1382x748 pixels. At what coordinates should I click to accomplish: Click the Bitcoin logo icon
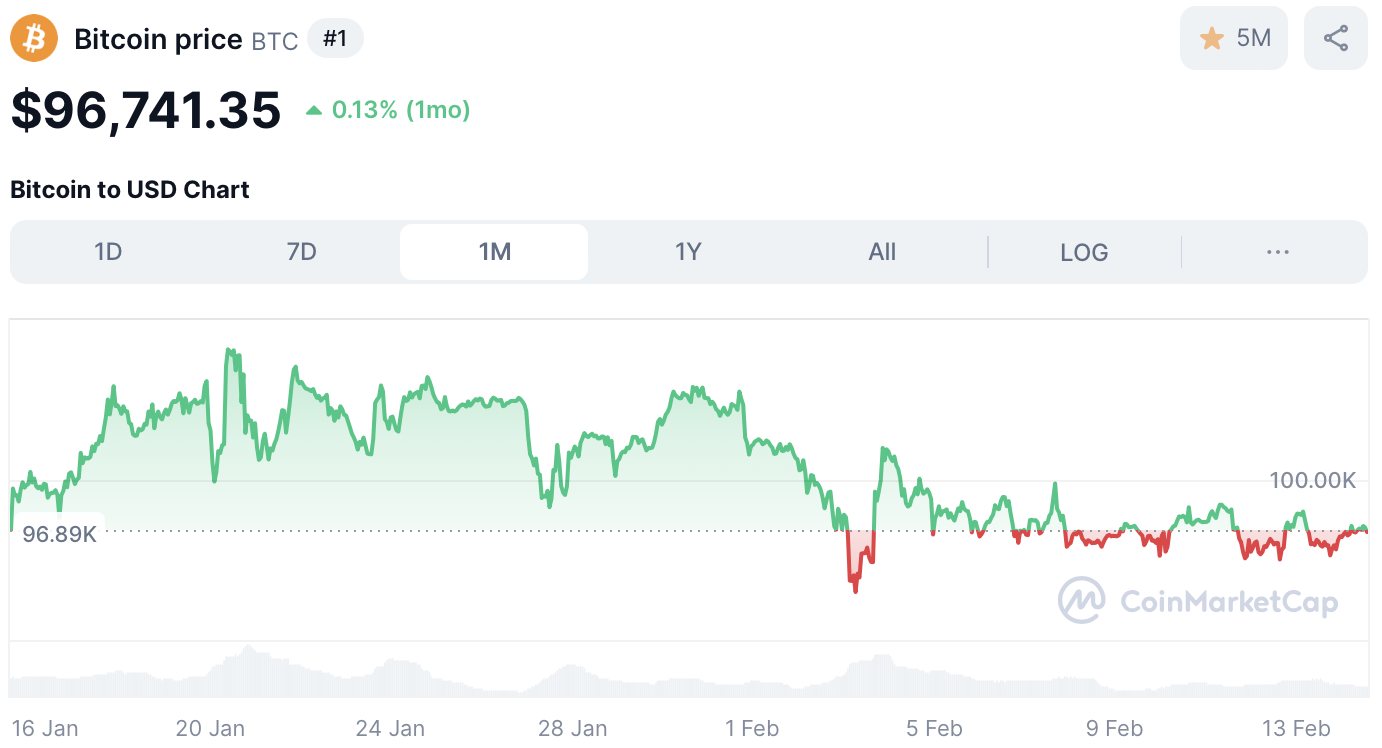[33, 37]
